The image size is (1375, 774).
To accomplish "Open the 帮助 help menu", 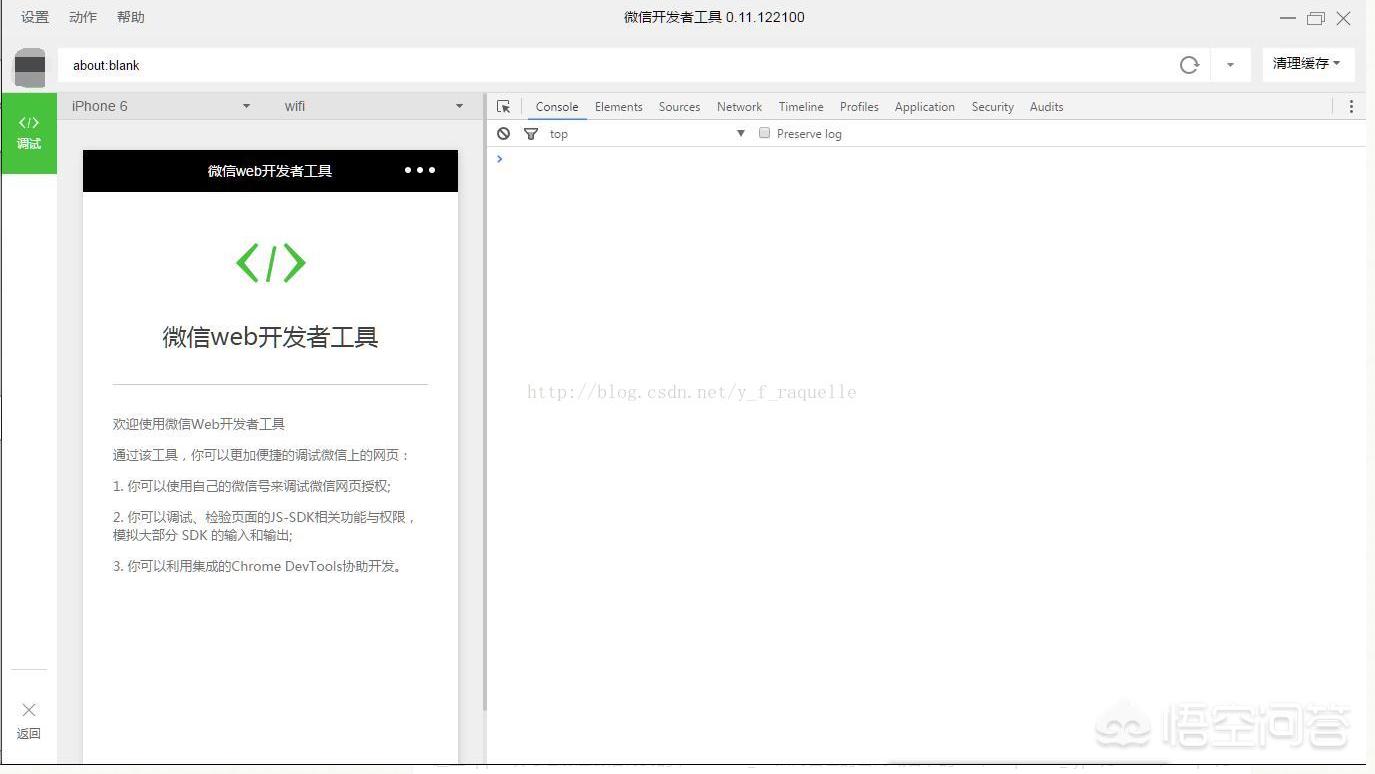I will [131, 17].
